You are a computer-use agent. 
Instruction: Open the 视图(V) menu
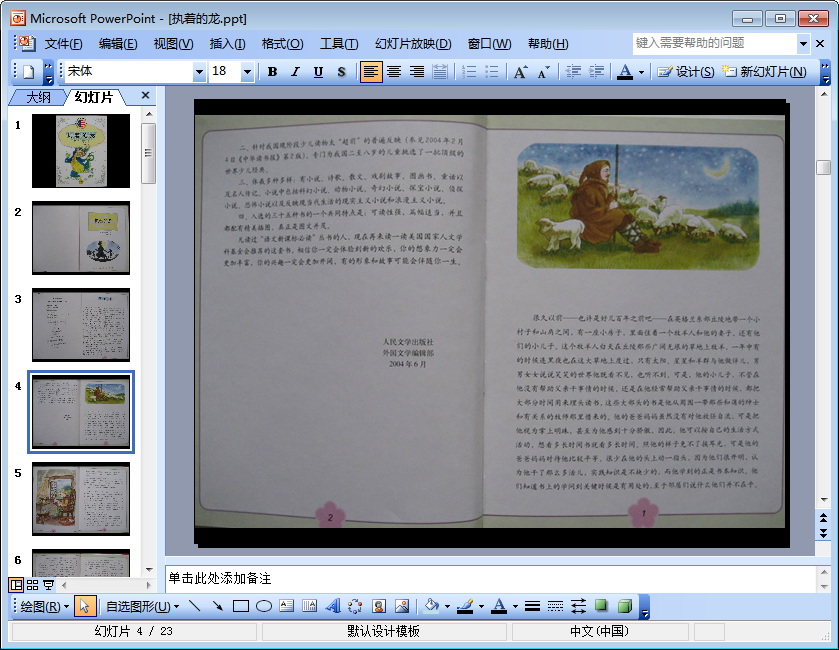coord(173,44)
